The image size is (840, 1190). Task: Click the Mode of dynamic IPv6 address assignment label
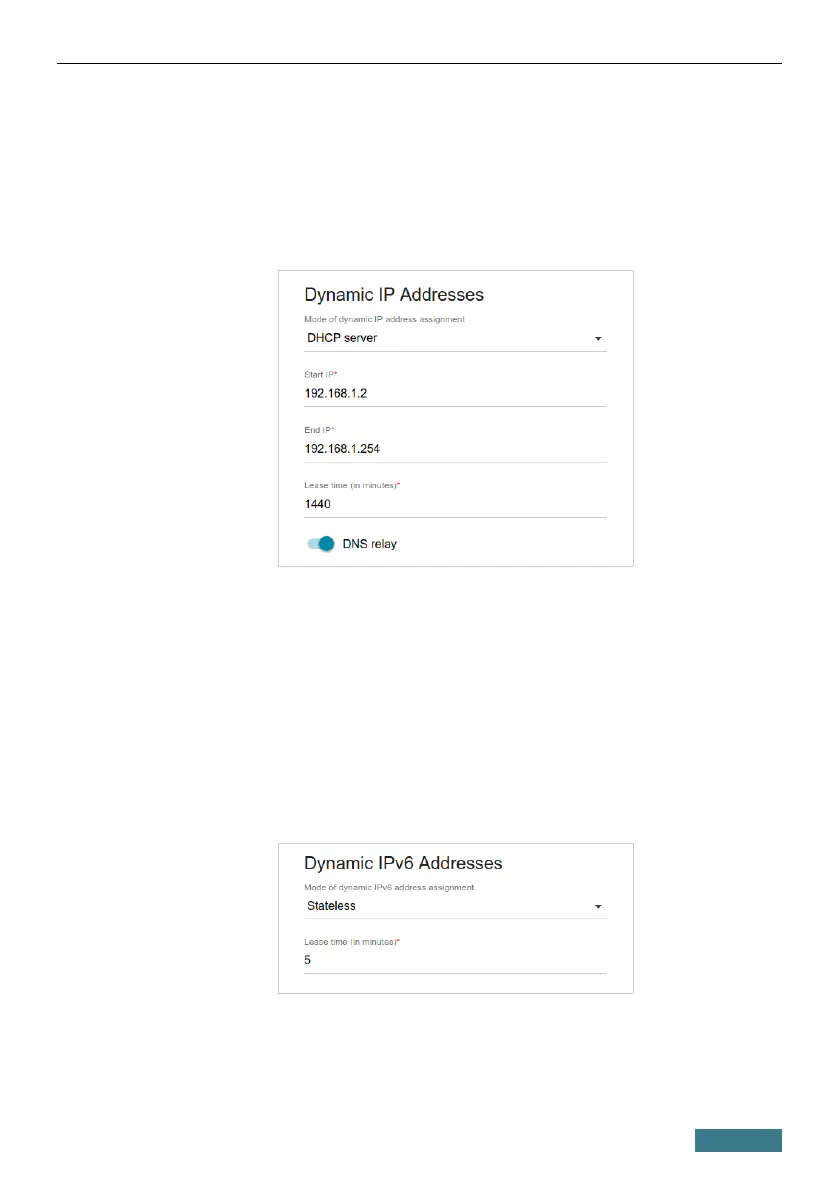pyautogui.click(x=389, y=887)
